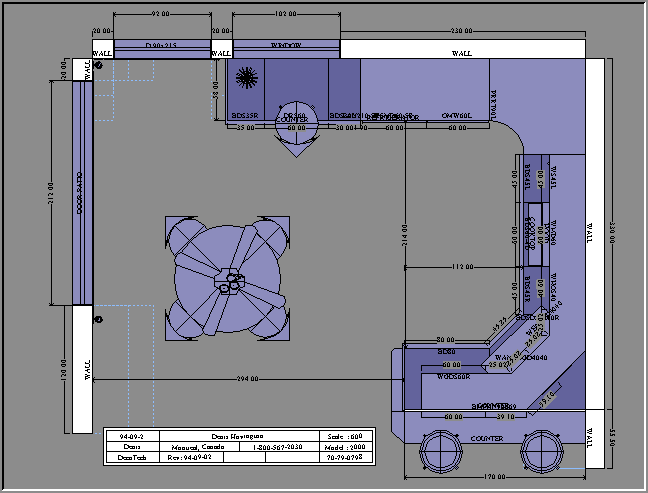This screenshot has width=648, height=493.
Task: Click the 80 00 dimension above BD80
Action: click(x=446, y=340)
